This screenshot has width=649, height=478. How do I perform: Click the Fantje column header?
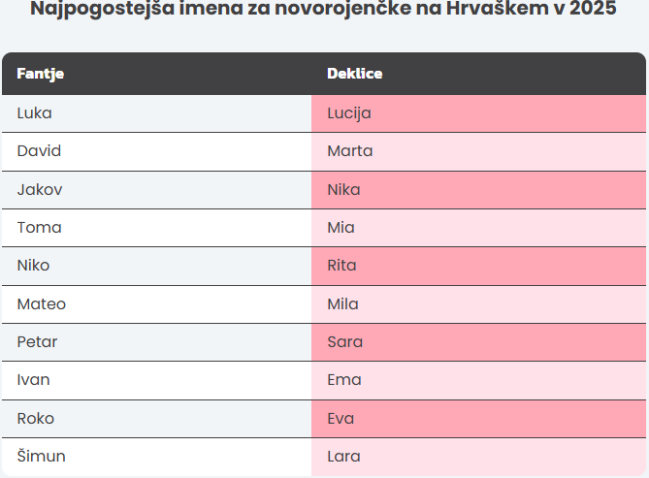pyautogui.click(x=41, y=74)
